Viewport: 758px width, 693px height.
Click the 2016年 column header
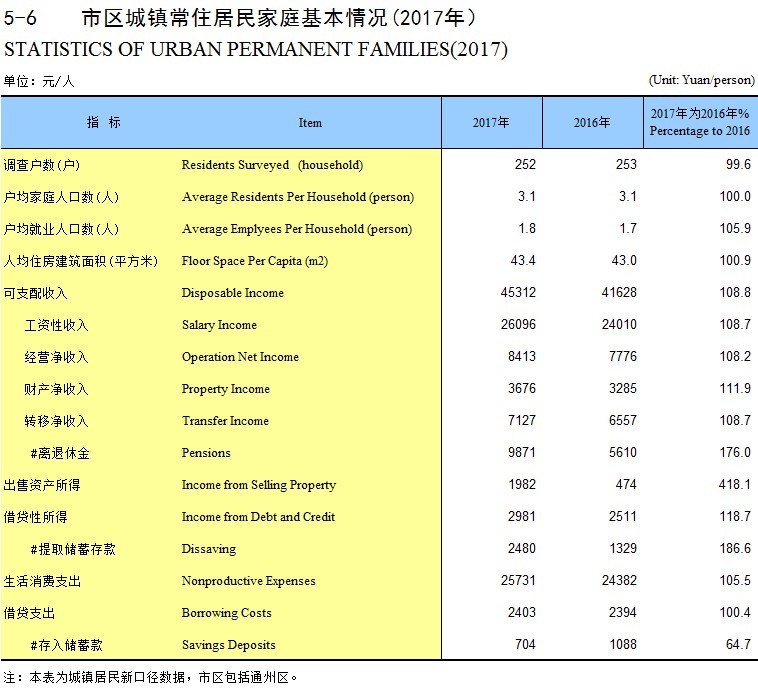592,123
